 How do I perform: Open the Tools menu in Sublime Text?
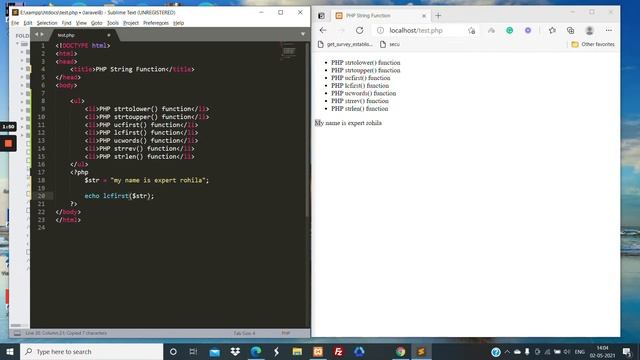(113, 23)
